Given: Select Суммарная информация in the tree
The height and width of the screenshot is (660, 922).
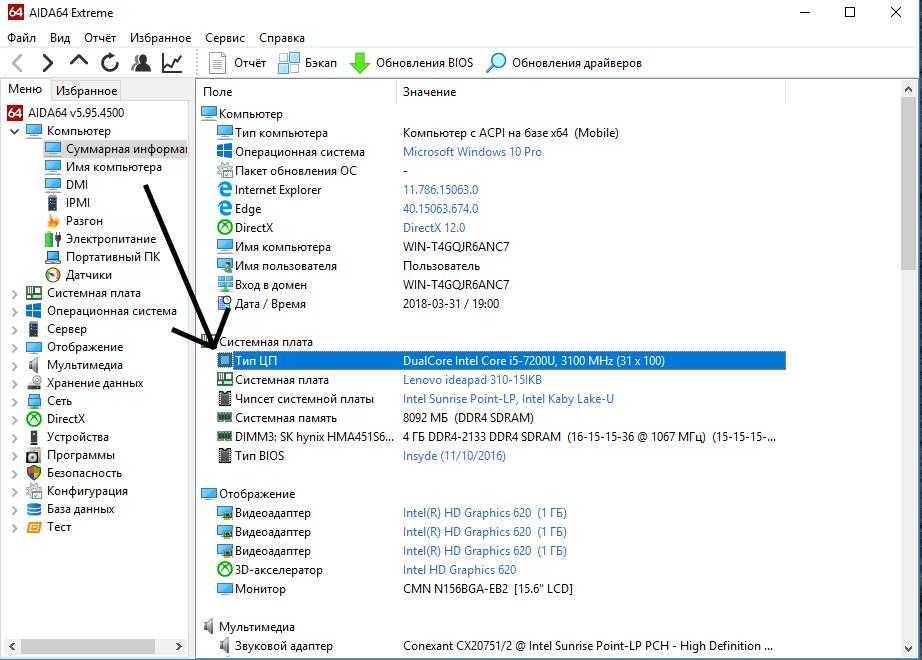Looking at the screenshot, I should coord(116,148).
